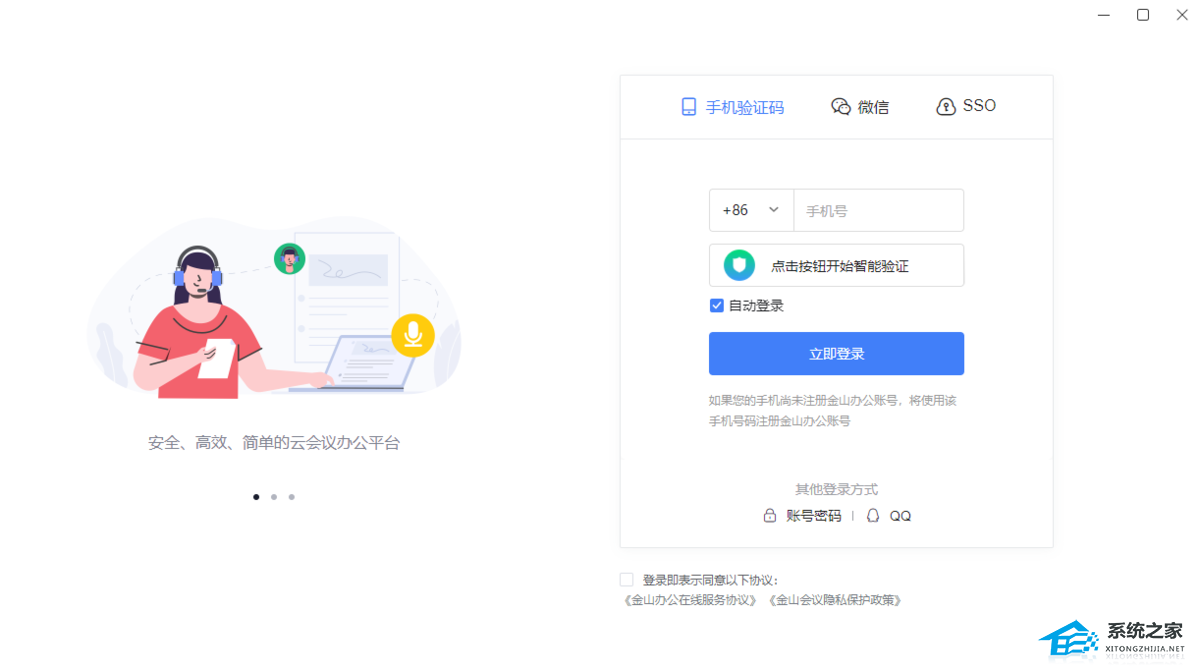The width and height of the screenshot is (1200, 667).
Task: Click the green avatar icon in illustration
Action: click(289, 259)
